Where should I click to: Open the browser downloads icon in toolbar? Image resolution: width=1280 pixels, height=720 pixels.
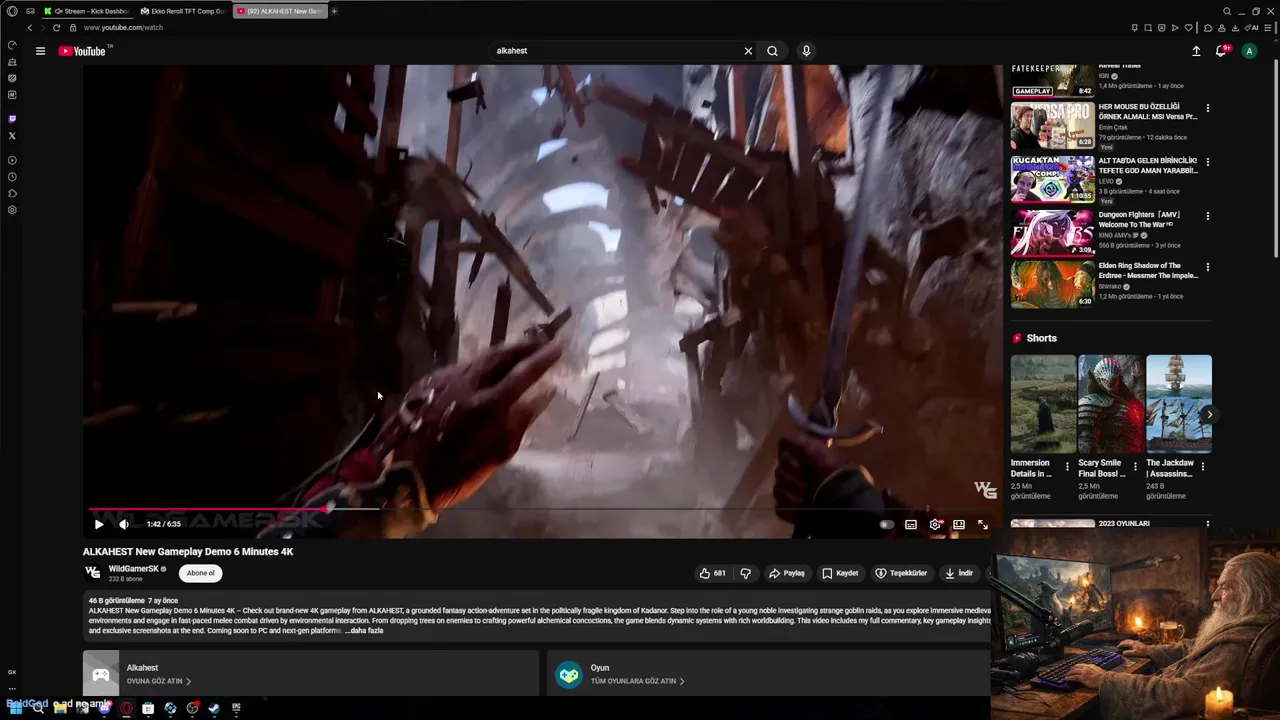point(1234,28)
